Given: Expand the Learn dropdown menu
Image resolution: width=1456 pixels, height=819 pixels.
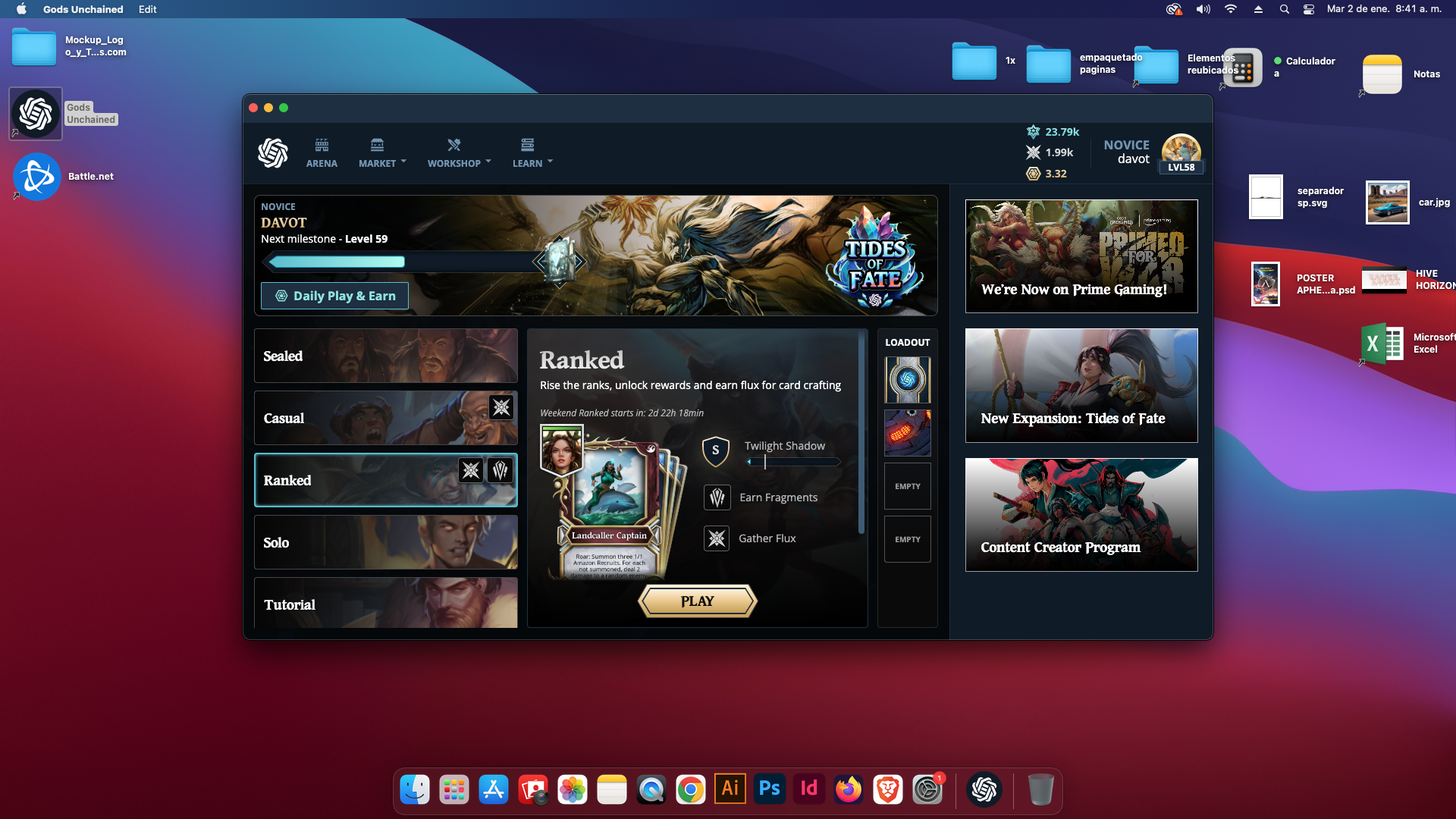Looking at the screenshot, I should tap(532, 152).
